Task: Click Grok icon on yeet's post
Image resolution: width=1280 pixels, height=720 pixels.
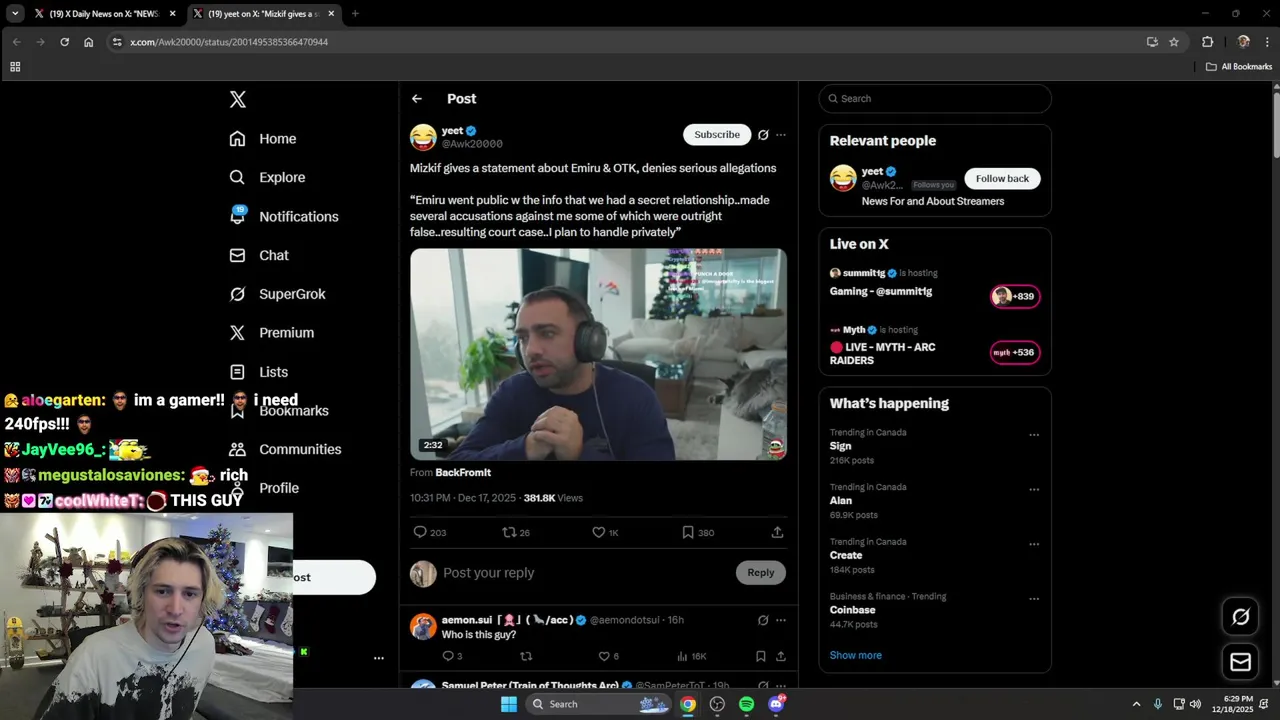Action: (x=763, y=134)
